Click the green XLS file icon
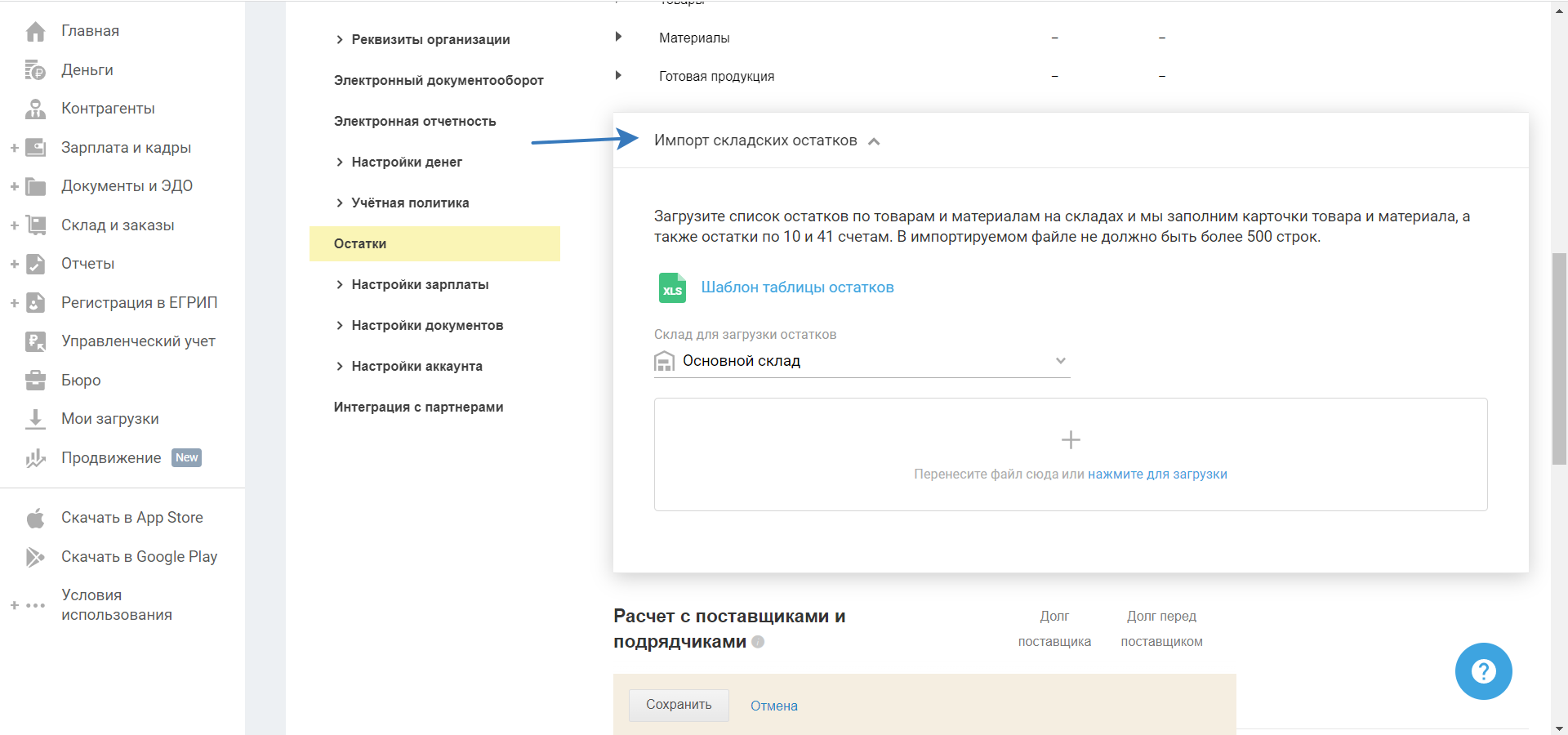1568x735 pixels. coord(672,288)
